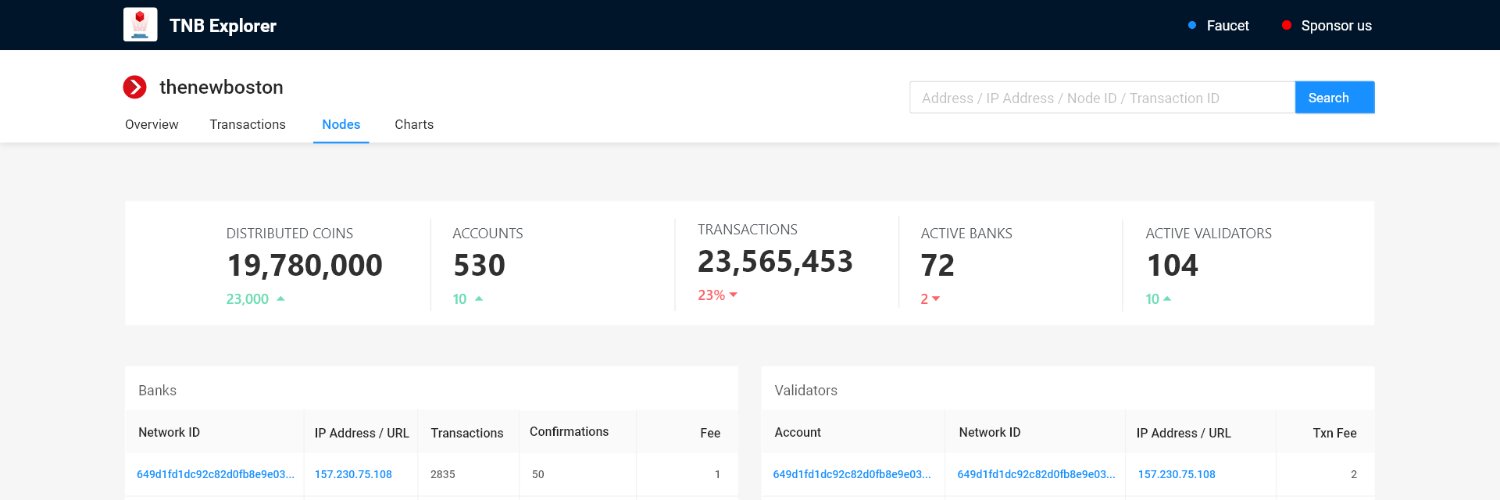The image size is (1500, 500).
Task: Click the Validators panel title
Action: click(806, 390)
